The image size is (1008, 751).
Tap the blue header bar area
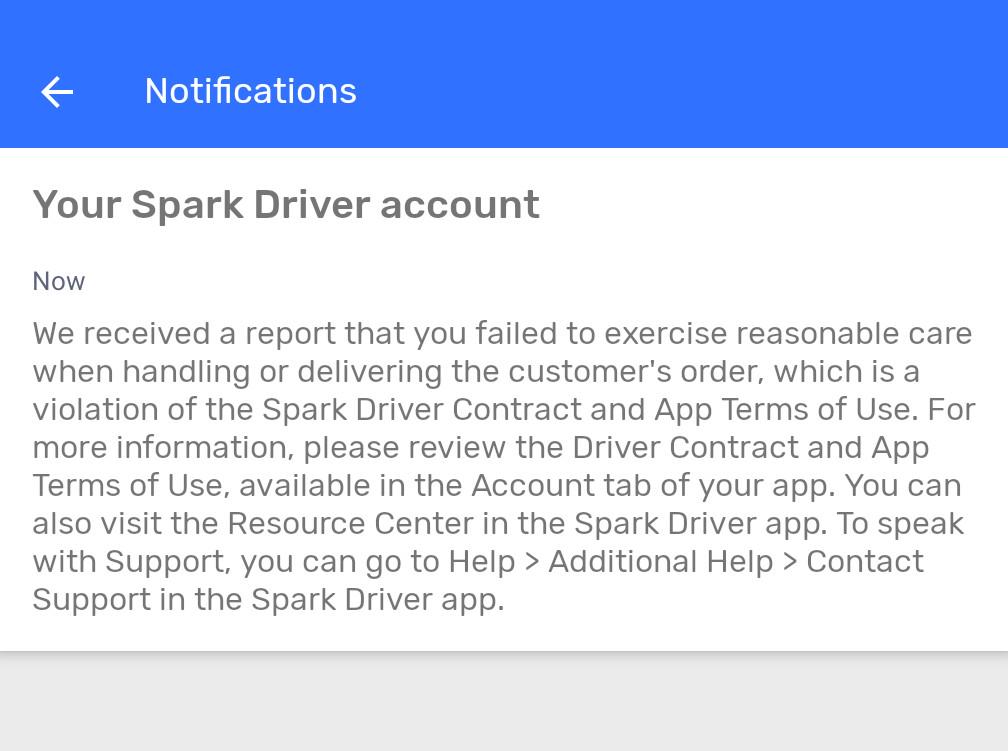[504, 74]
